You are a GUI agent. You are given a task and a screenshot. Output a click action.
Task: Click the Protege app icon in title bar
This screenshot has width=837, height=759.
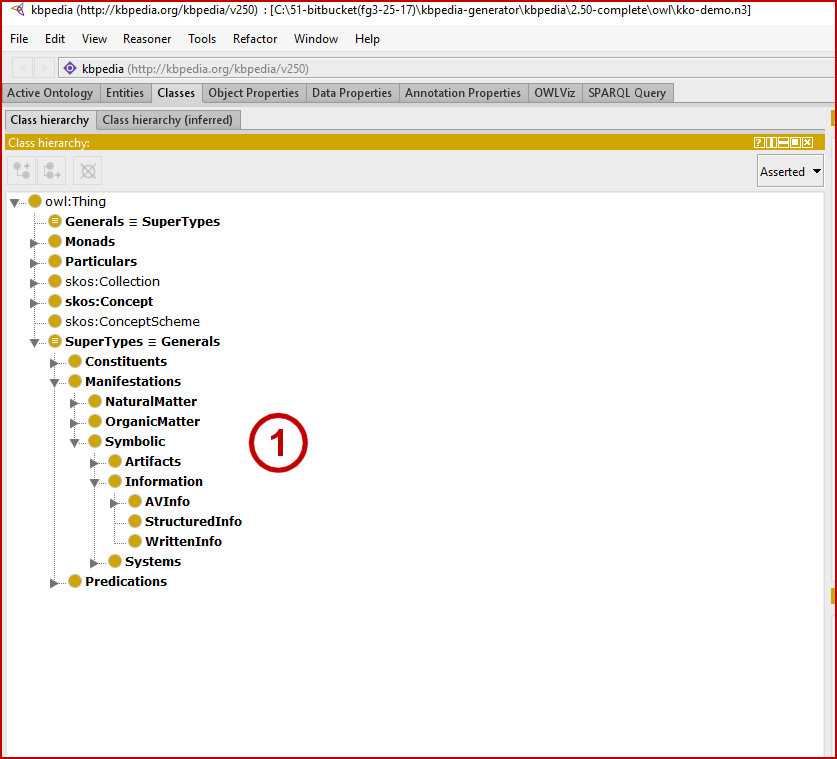(18, 9)
